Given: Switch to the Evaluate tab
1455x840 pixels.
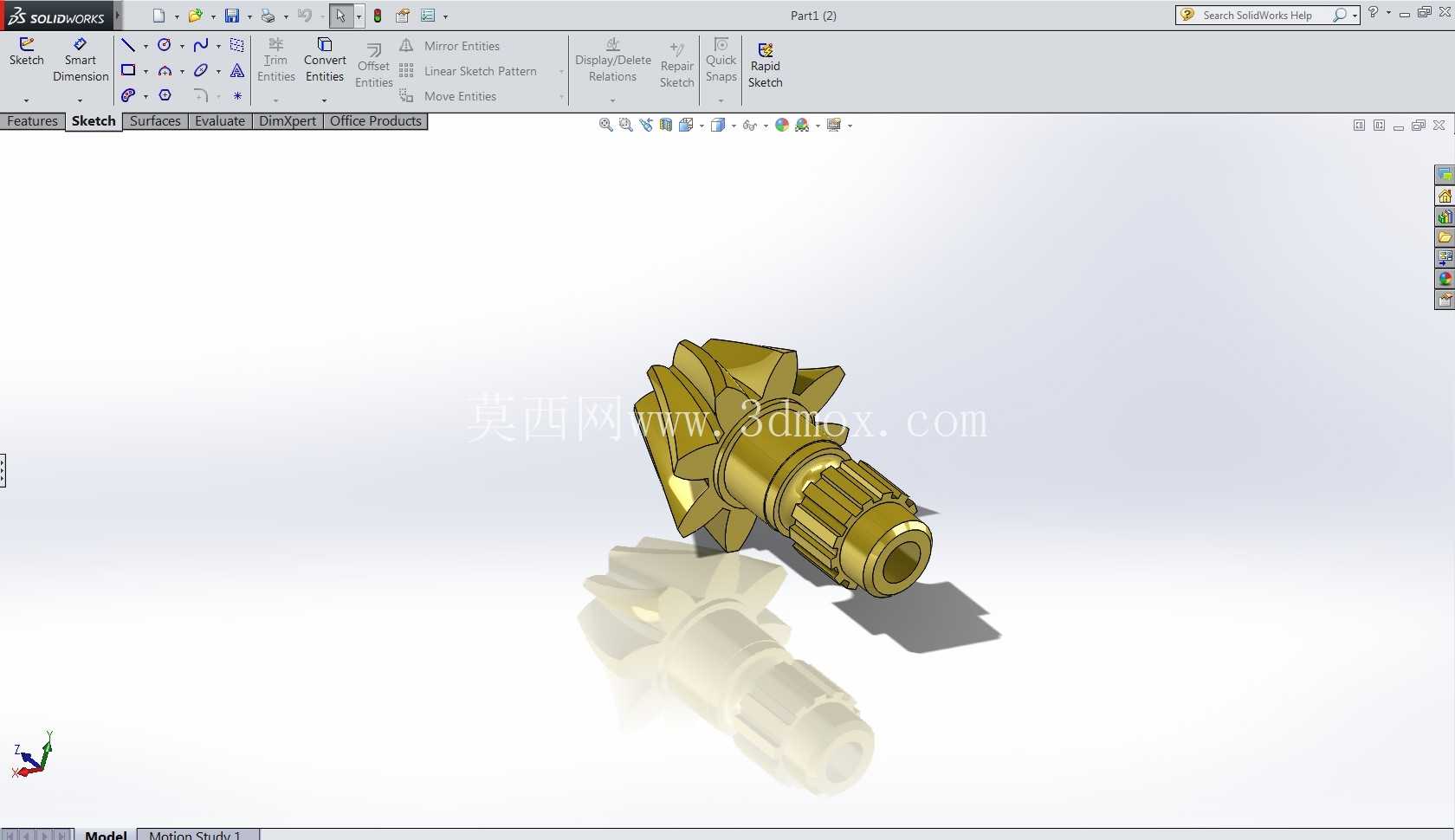Looking at the screenshot, I should pos(220,121).
